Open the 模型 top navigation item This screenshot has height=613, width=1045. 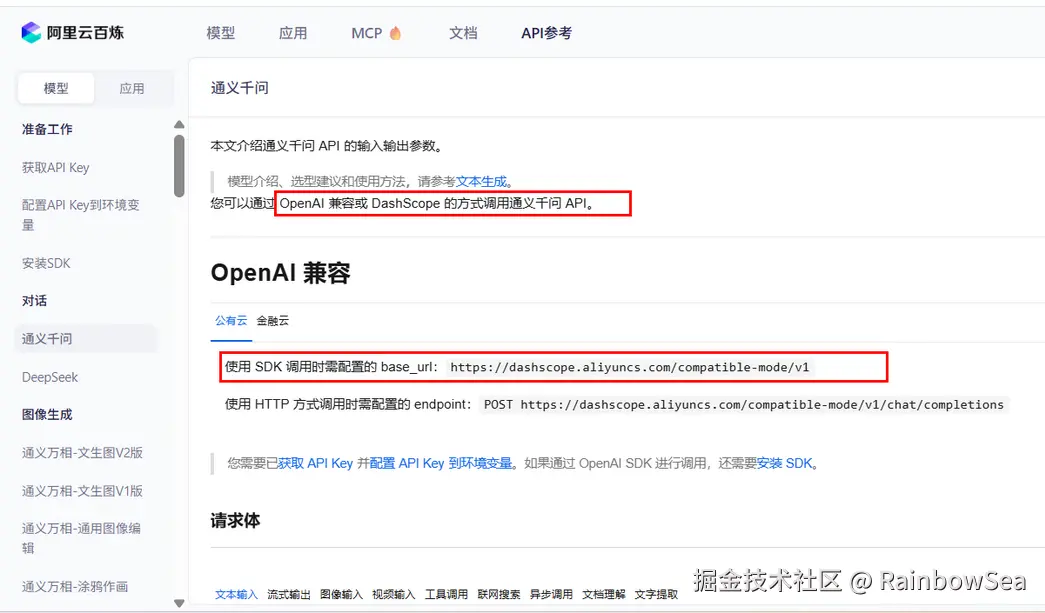221,33
